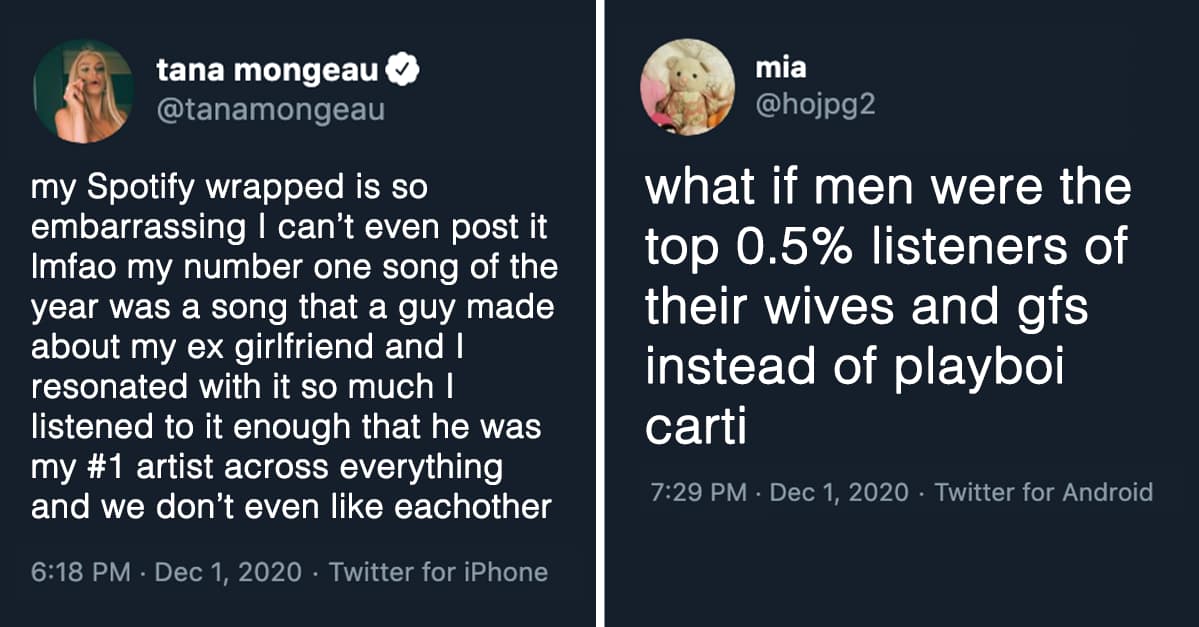Open the @tanamongeau handle link
The height and width of the screenshot is (627, 1199).
pos(270,110)
